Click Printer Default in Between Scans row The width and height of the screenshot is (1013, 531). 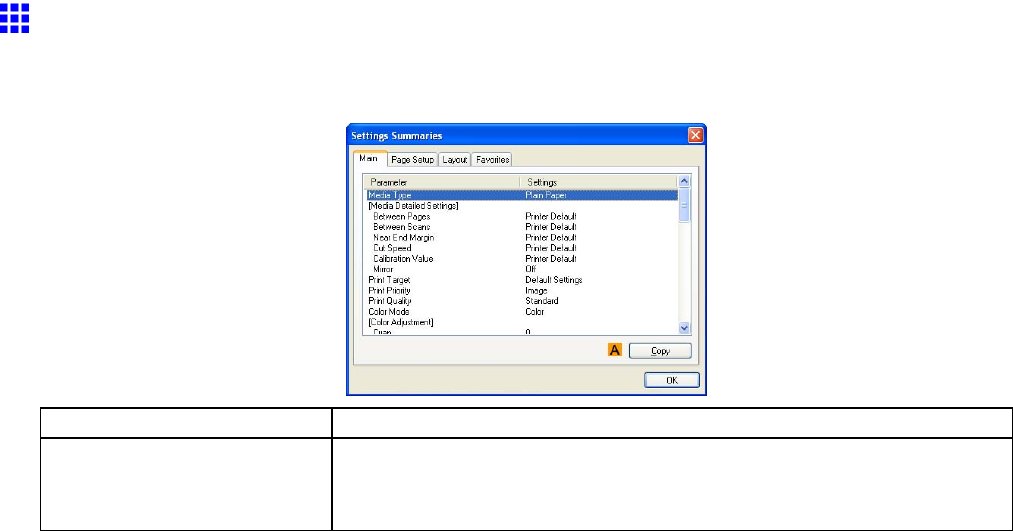[550, 227]
